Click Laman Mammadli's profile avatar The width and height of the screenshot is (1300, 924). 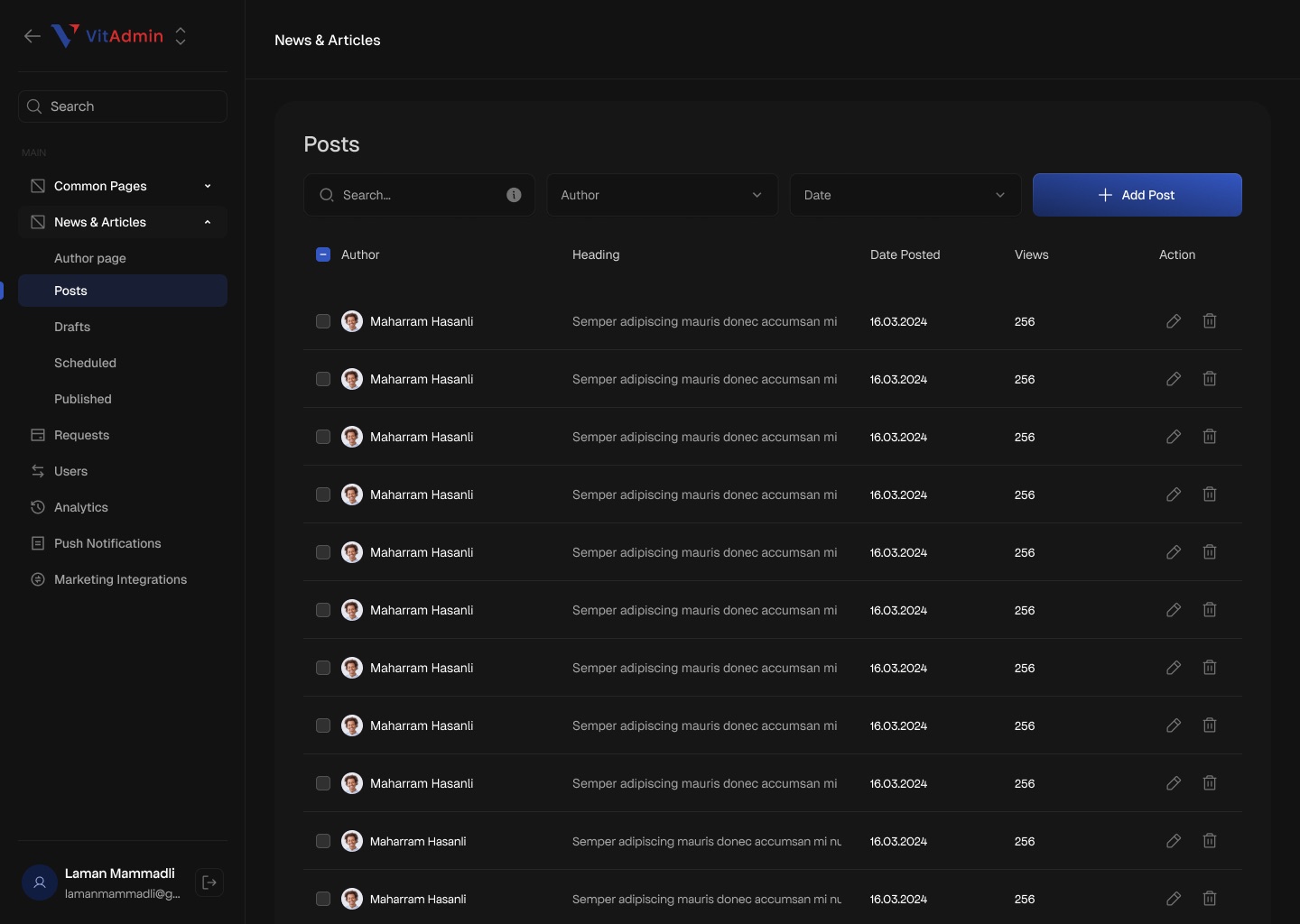40,882
